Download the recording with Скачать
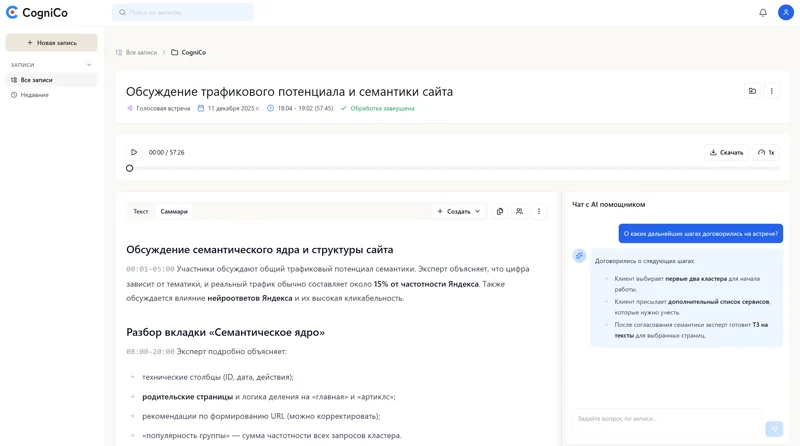This screenshot has width=800, height=446. [x=727, y=153]
